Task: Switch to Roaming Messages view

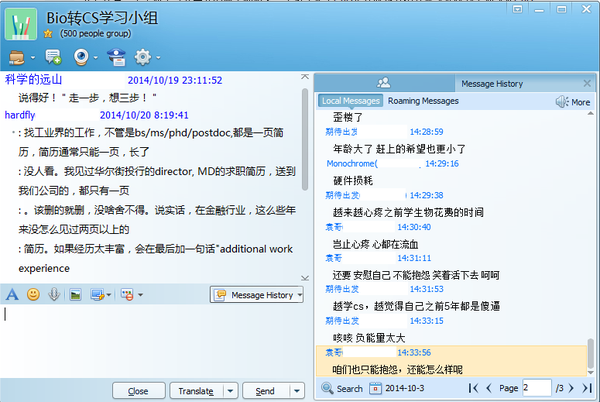Action: click(423, 101)
